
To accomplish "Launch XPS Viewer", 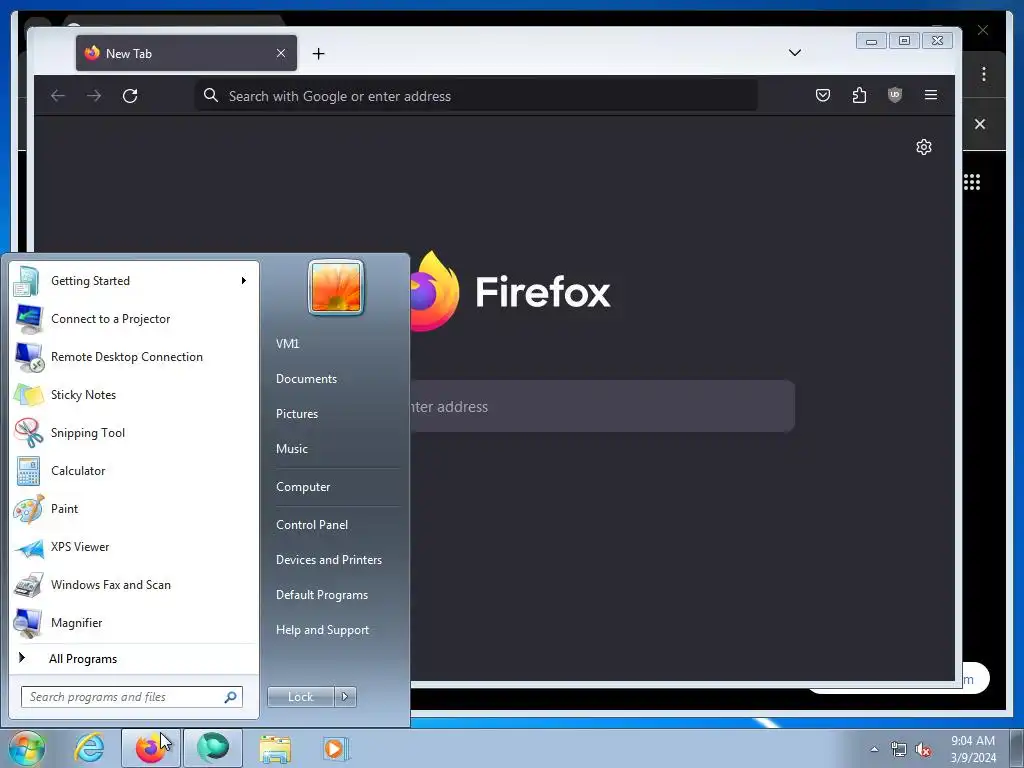I will pos(134,547).
